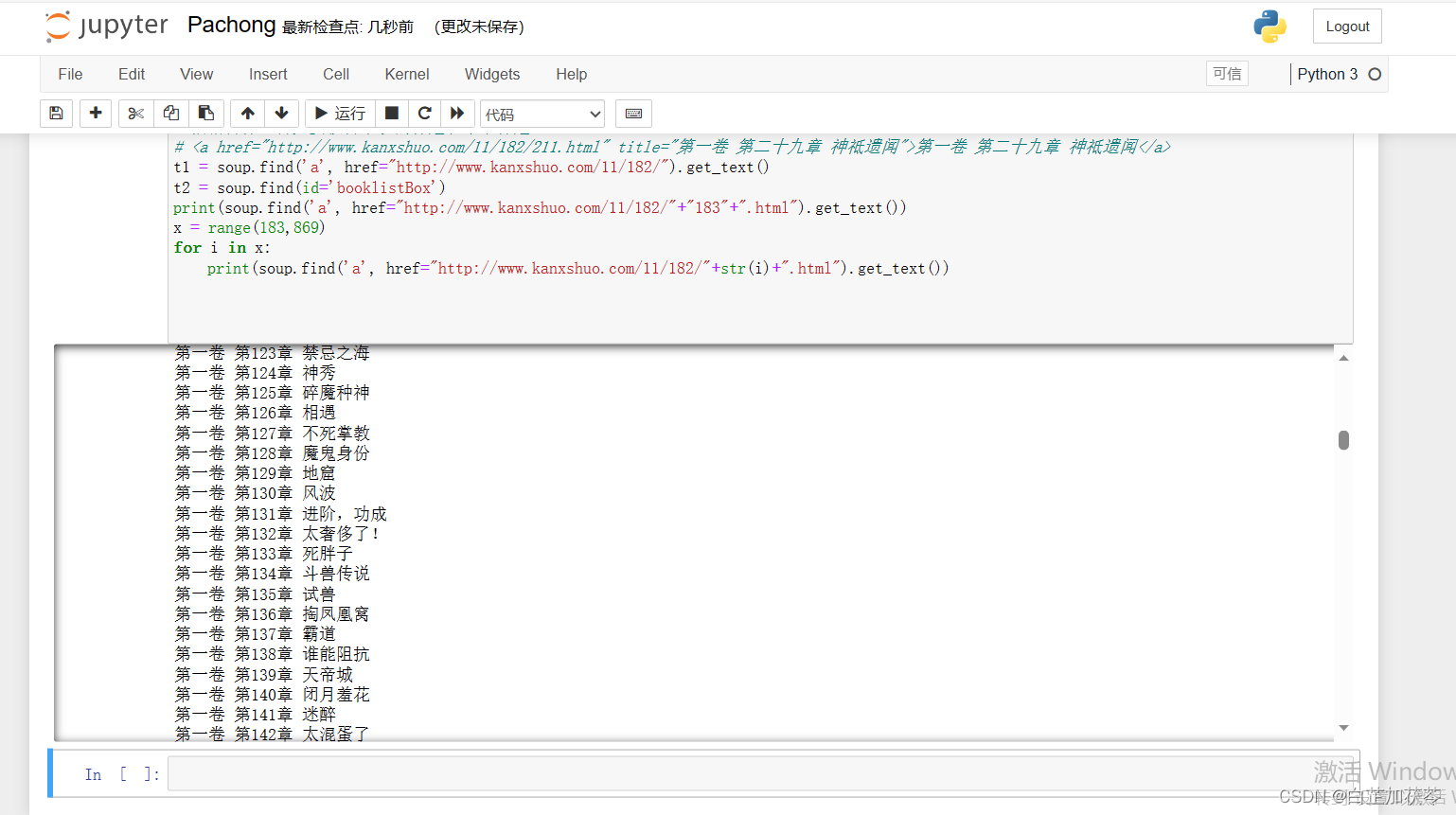Viewport: 1456px width, 815px height.
Task: Click output line 第128章 魔鬼身份
Action: click(273, 453)
